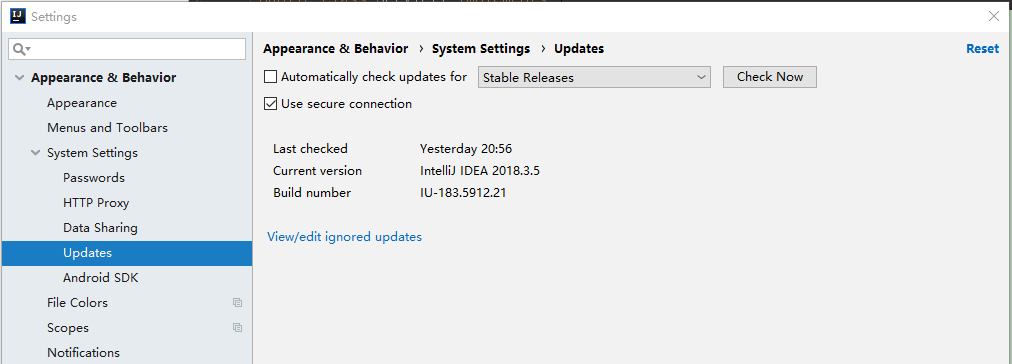Go to HTTP Proxy settings

96,203
